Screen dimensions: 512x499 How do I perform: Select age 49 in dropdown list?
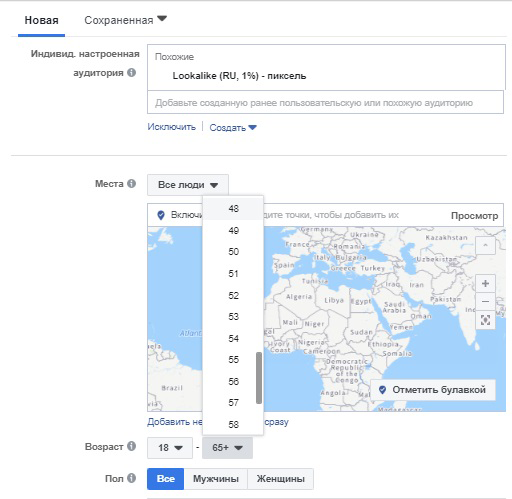pos(233,230)
